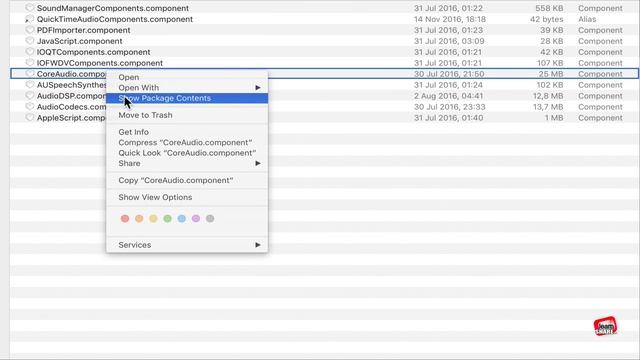Select Show Package Contents menu entry
The width and height of the screenshot is (640, 360).
pyautogui.click(x=187, y=98)
